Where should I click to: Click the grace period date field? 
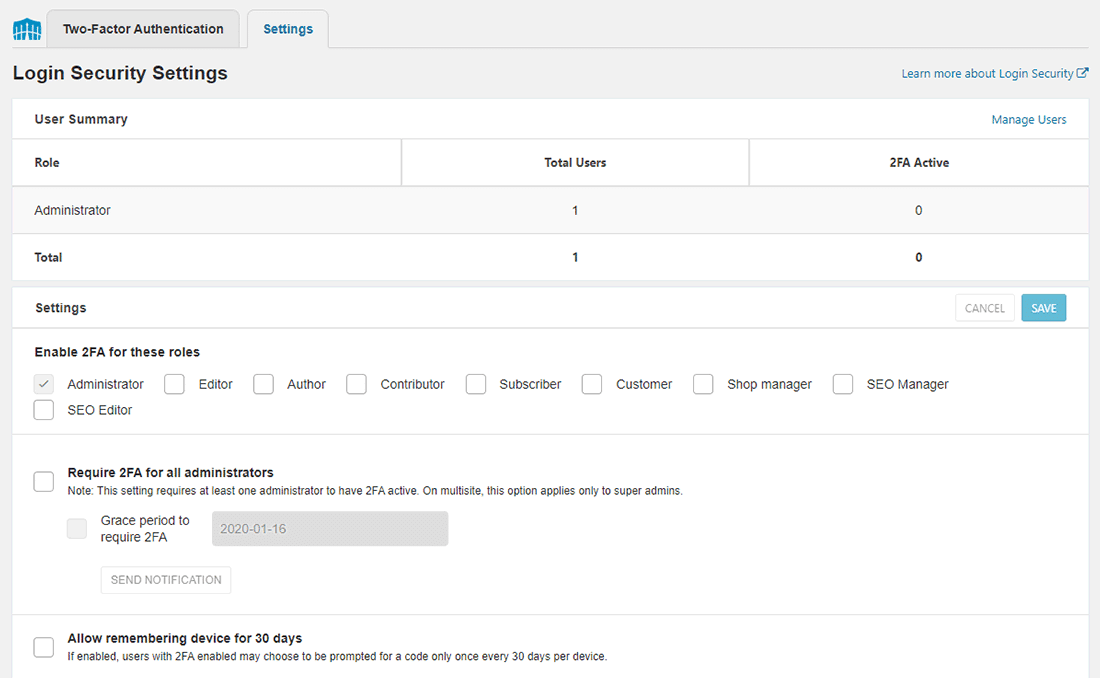coord(330,528)
